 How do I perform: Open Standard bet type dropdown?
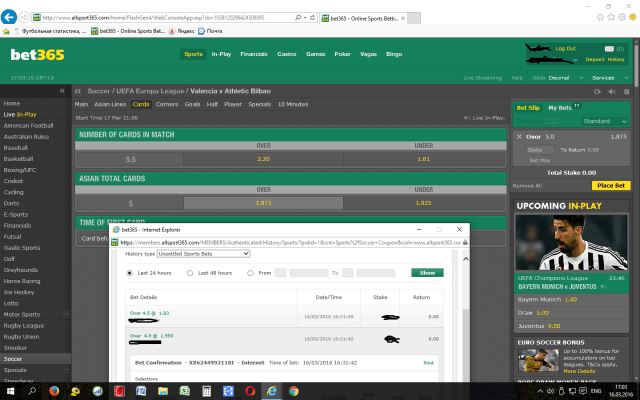pos(604,121)
